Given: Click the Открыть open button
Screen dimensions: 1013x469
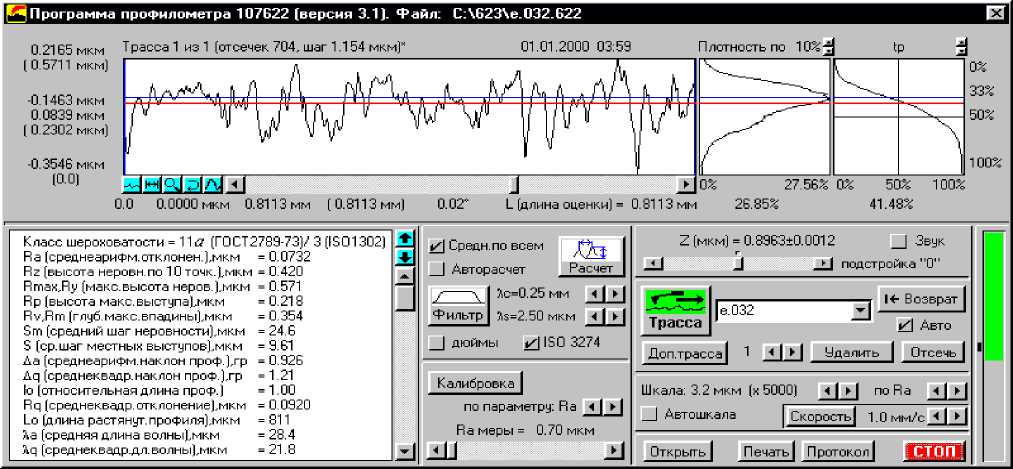Looking at the screenshot, I should pos(677,451).
